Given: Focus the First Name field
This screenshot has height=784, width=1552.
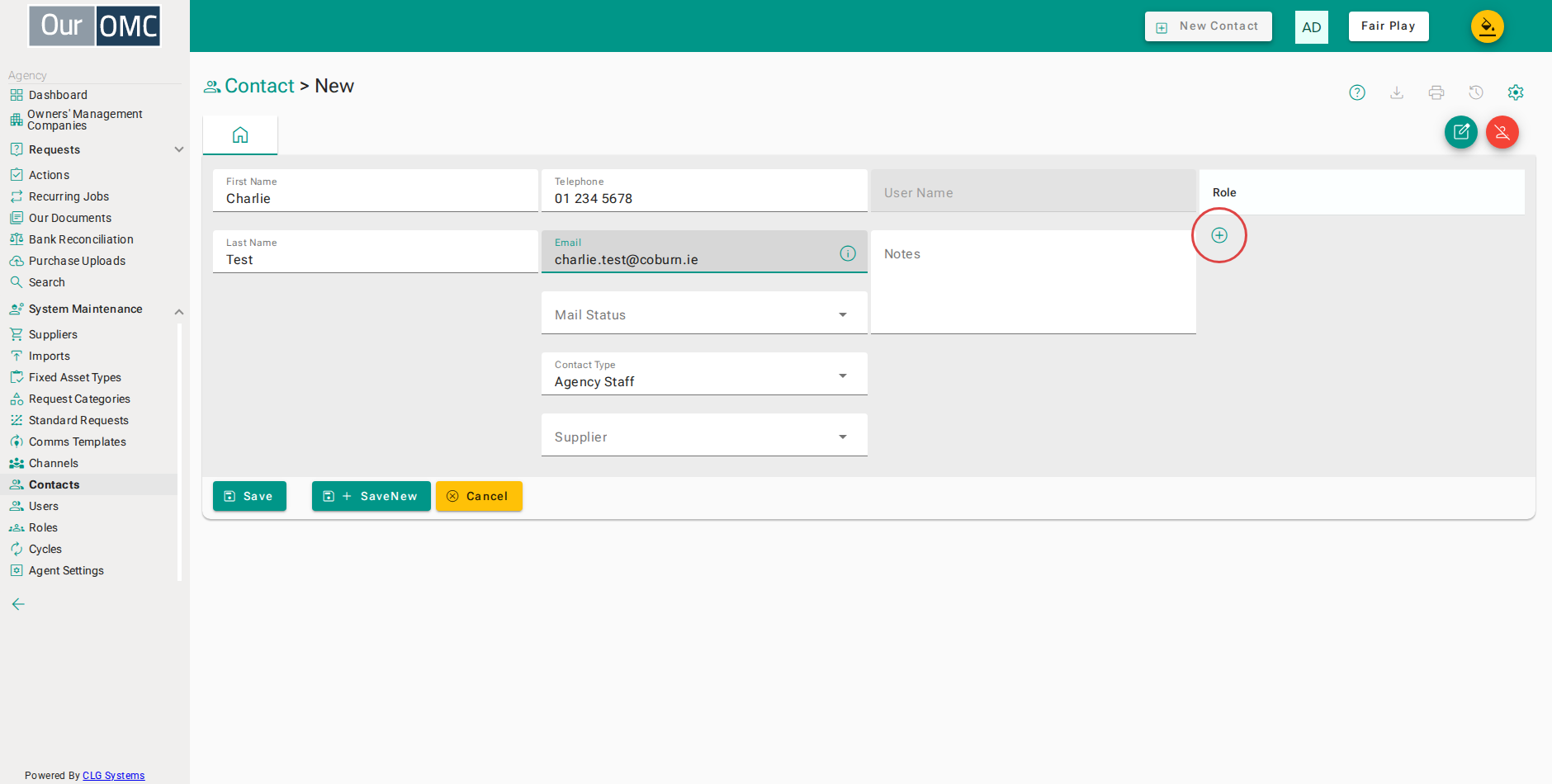Looking at the screenshot, I should coord(376,191).
